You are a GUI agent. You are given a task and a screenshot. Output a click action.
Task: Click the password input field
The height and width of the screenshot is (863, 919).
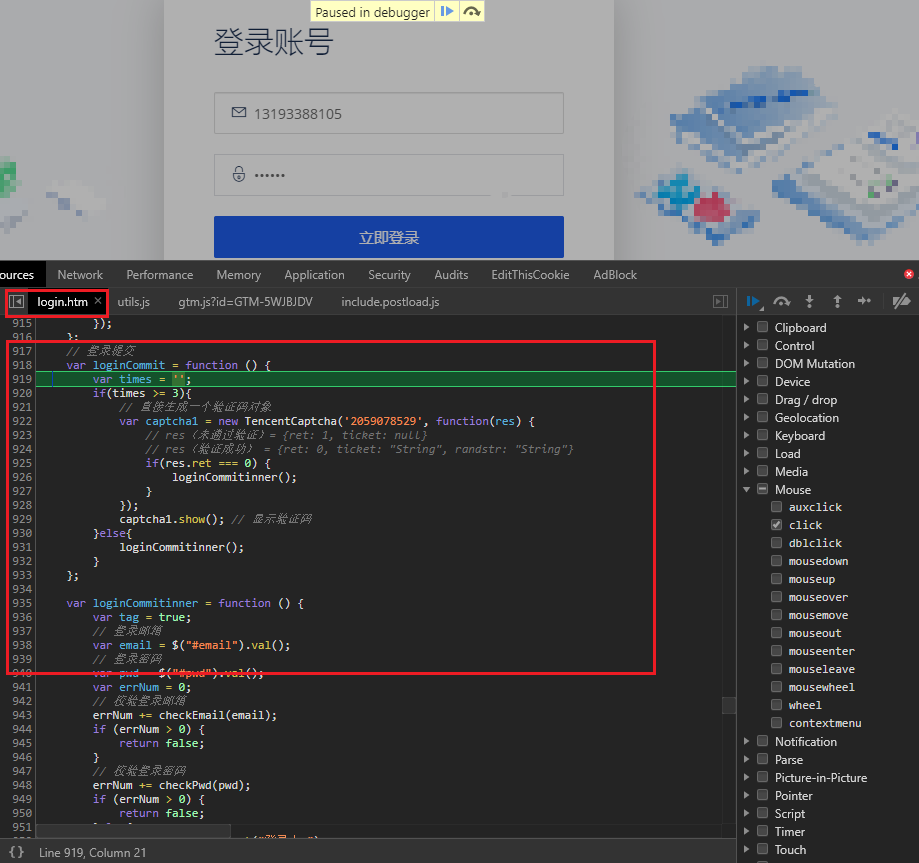click(389, 175)
